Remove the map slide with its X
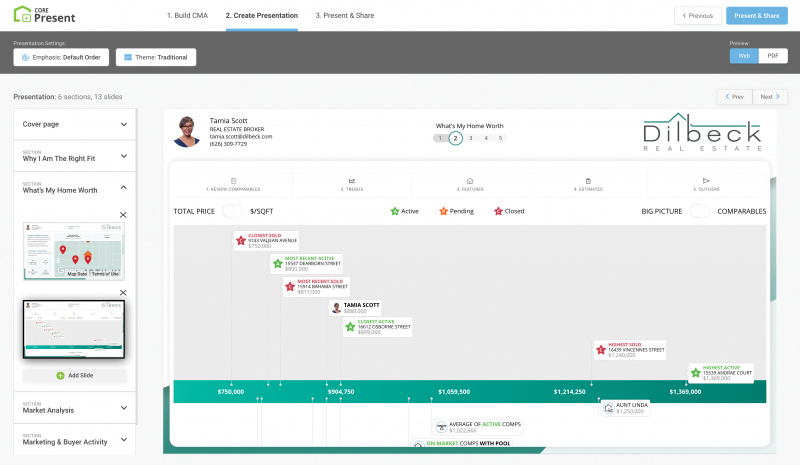Viewport: 800px width, 465px height. [x=123, y=215]
